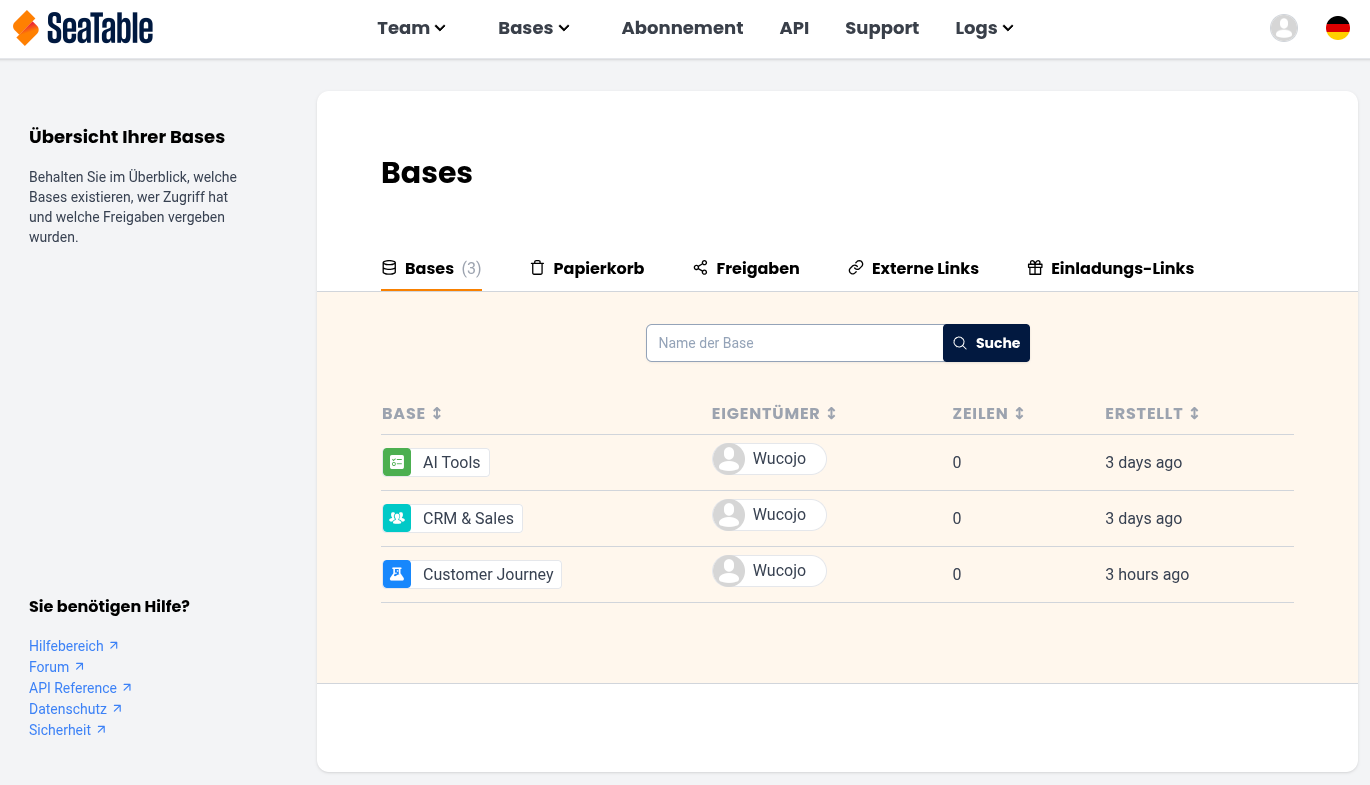This screenshot has width=1370, height=785.
Task: Open the Logs dropdown menu
Action: (984, 28)
